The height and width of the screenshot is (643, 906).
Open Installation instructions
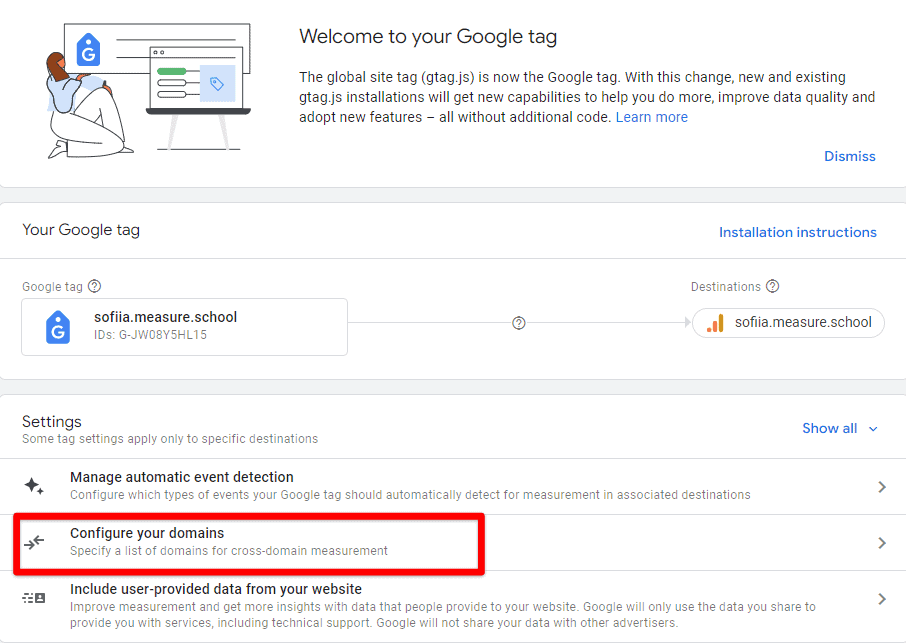pyautogui.click(x=797, y=231)
